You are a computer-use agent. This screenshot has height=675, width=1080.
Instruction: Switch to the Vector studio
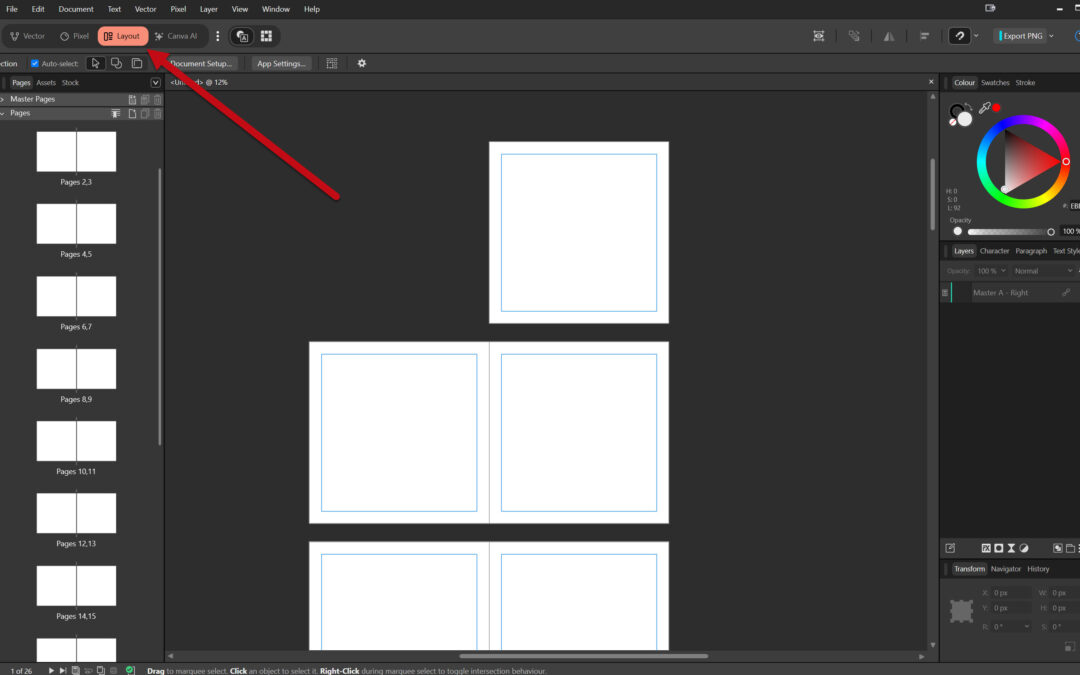tap(28, 36)
